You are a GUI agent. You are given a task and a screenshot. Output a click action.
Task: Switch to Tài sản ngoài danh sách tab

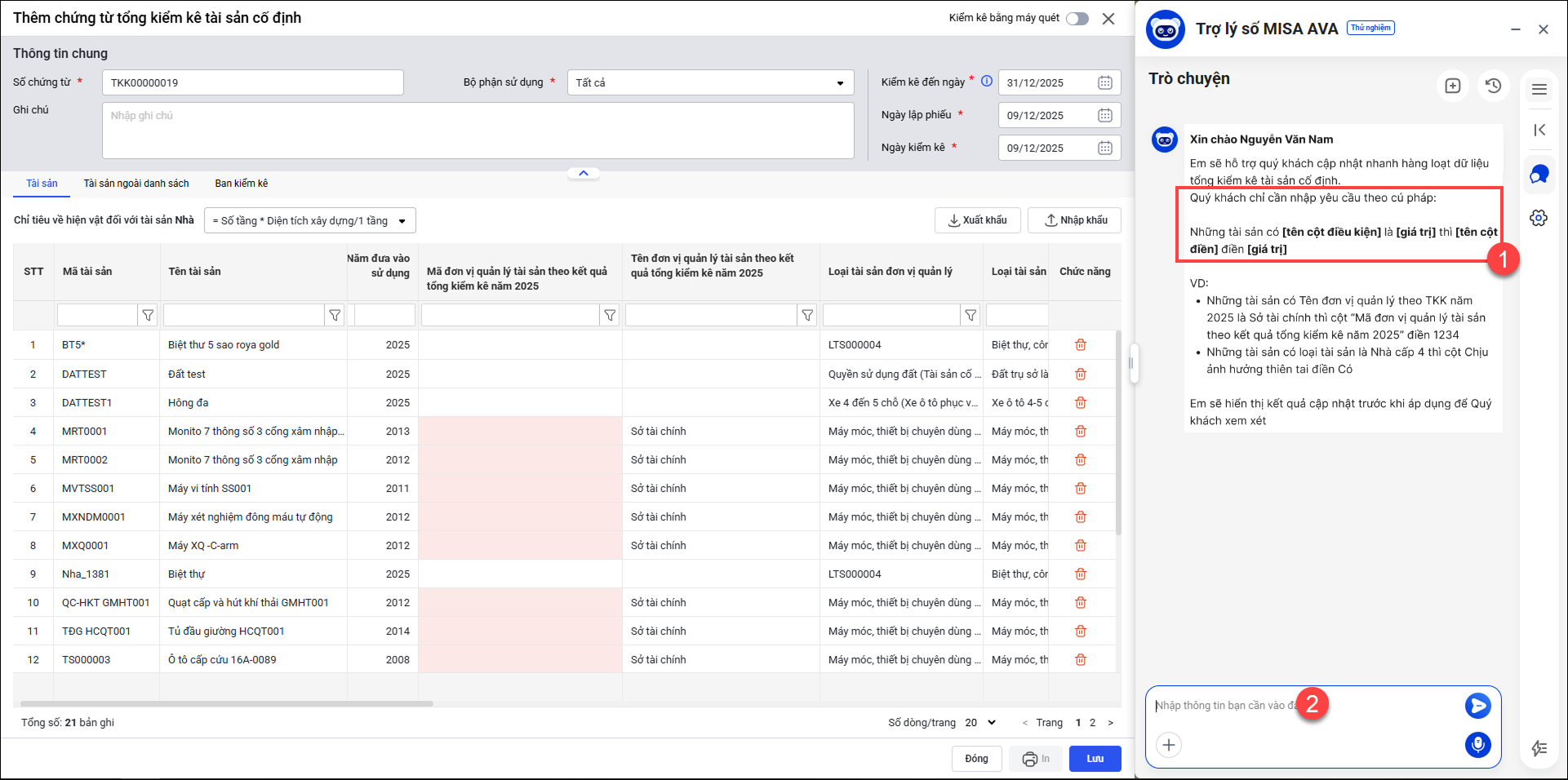click(136, 184)
